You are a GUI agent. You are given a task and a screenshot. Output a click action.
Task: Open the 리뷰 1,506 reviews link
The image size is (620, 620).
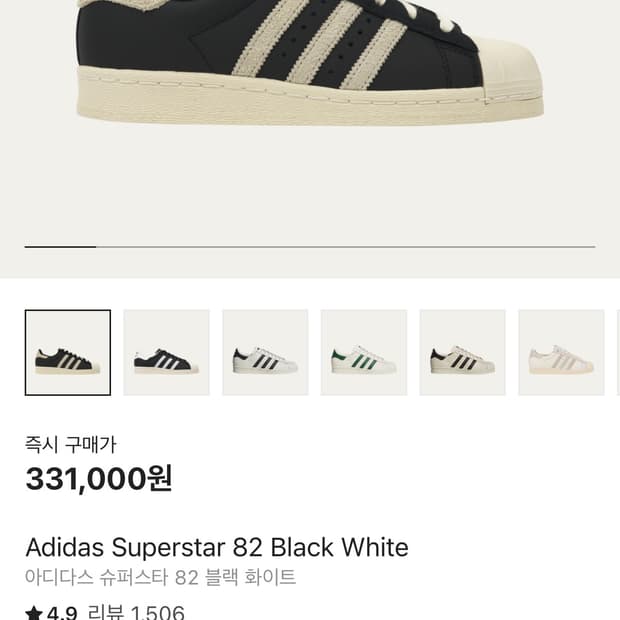(x=136, y=613)
